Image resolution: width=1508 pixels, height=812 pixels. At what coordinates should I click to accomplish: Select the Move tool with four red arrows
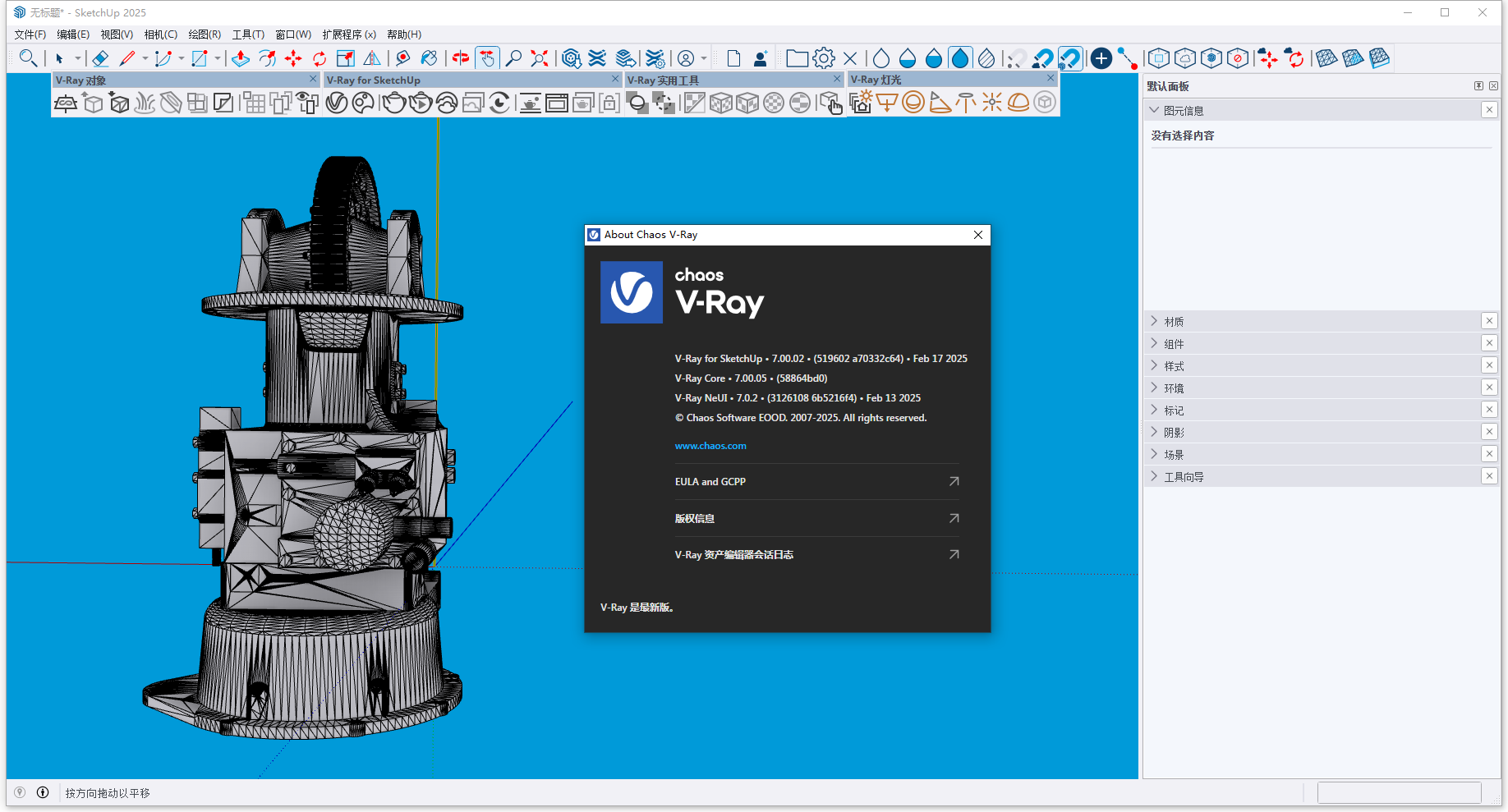(293, 58)
